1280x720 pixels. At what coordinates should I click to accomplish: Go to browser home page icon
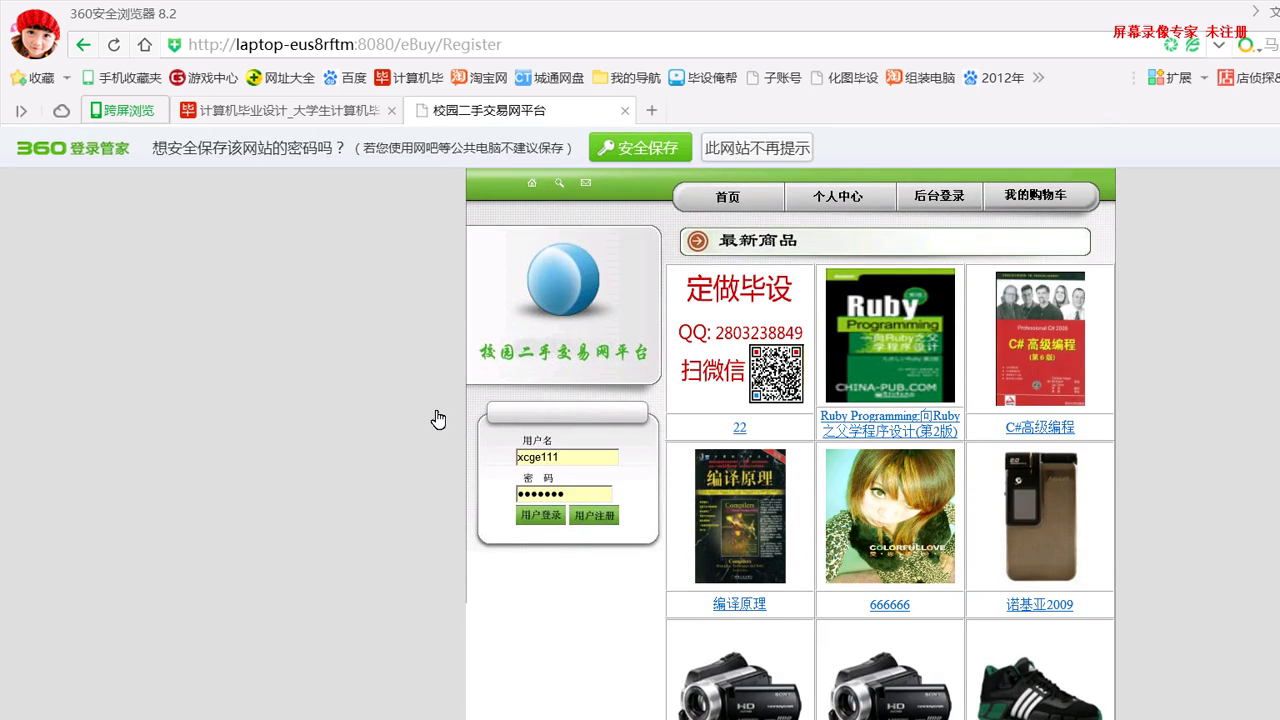(145, 45)
